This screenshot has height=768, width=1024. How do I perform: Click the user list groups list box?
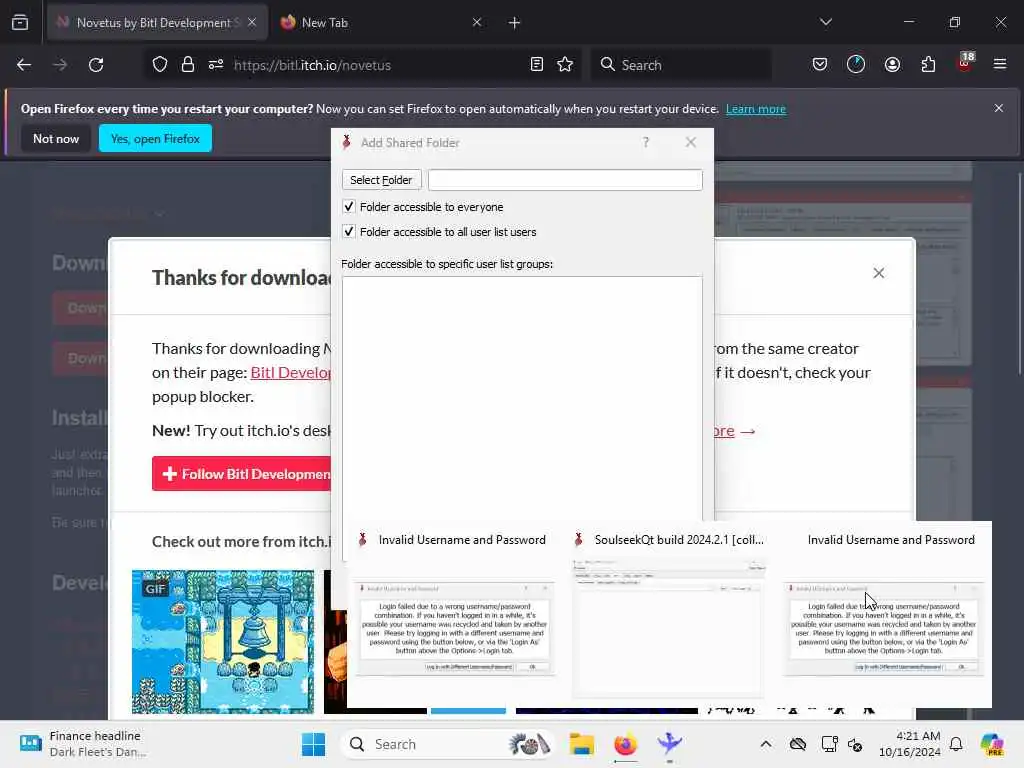coord(522,398)
